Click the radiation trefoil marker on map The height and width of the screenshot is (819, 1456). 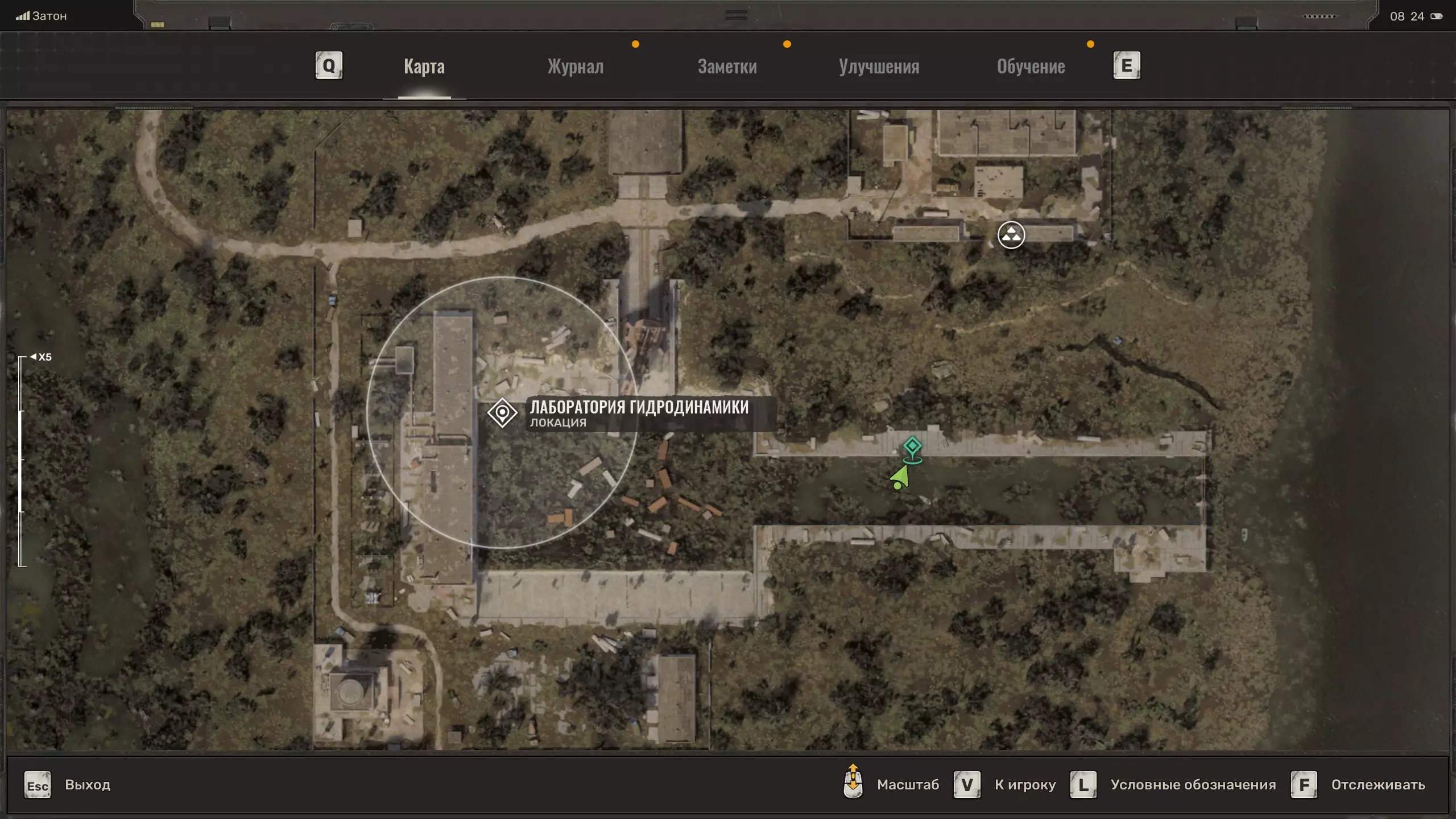click(1011, 234)
